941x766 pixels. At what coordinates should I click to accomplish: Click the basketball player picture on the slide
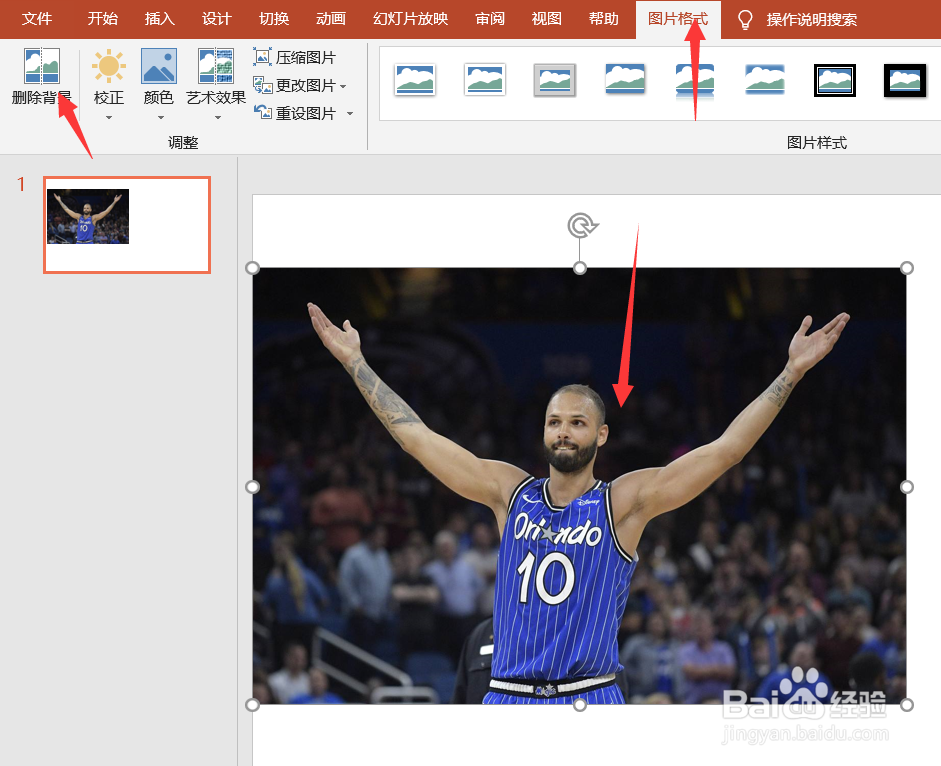click(580, 486)
